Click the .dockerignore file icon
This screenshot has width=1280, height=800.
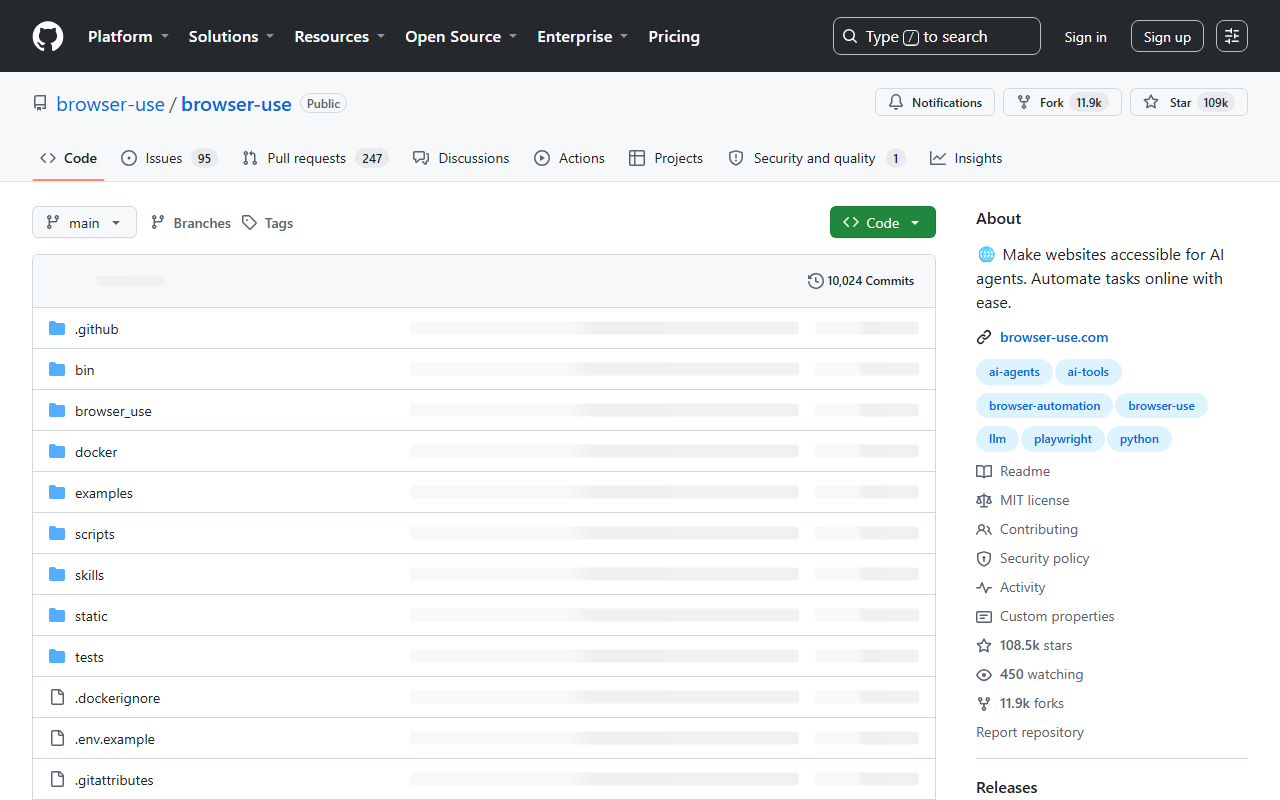point(57,698)
